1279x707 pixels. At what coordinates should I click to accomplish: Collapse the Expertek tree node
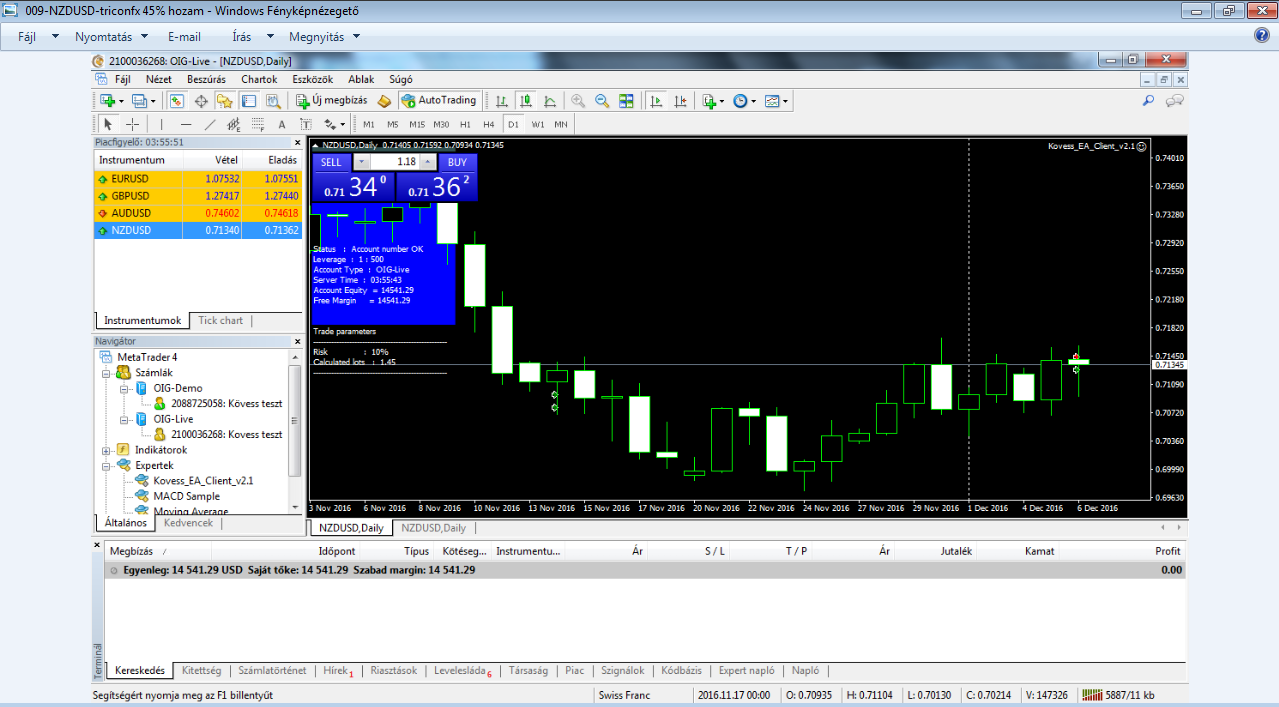click(107, 465)
